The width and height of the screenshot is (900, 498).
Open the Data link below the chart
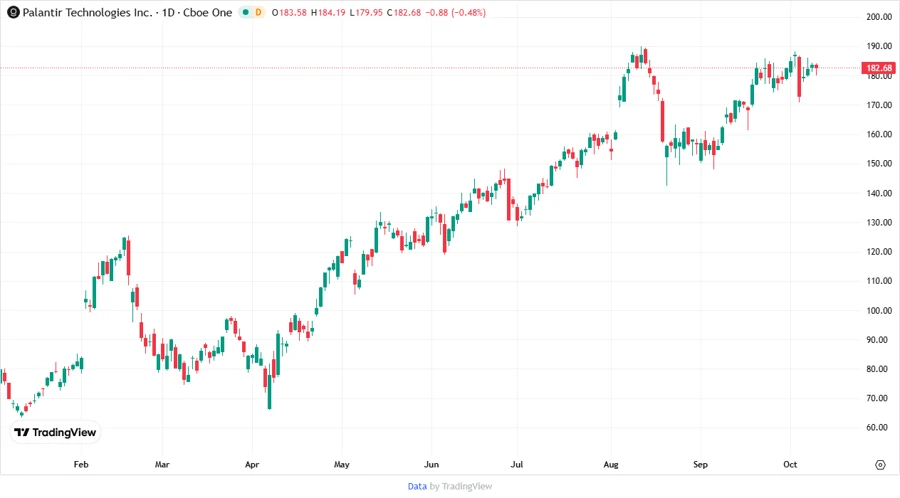coord(417,486)
